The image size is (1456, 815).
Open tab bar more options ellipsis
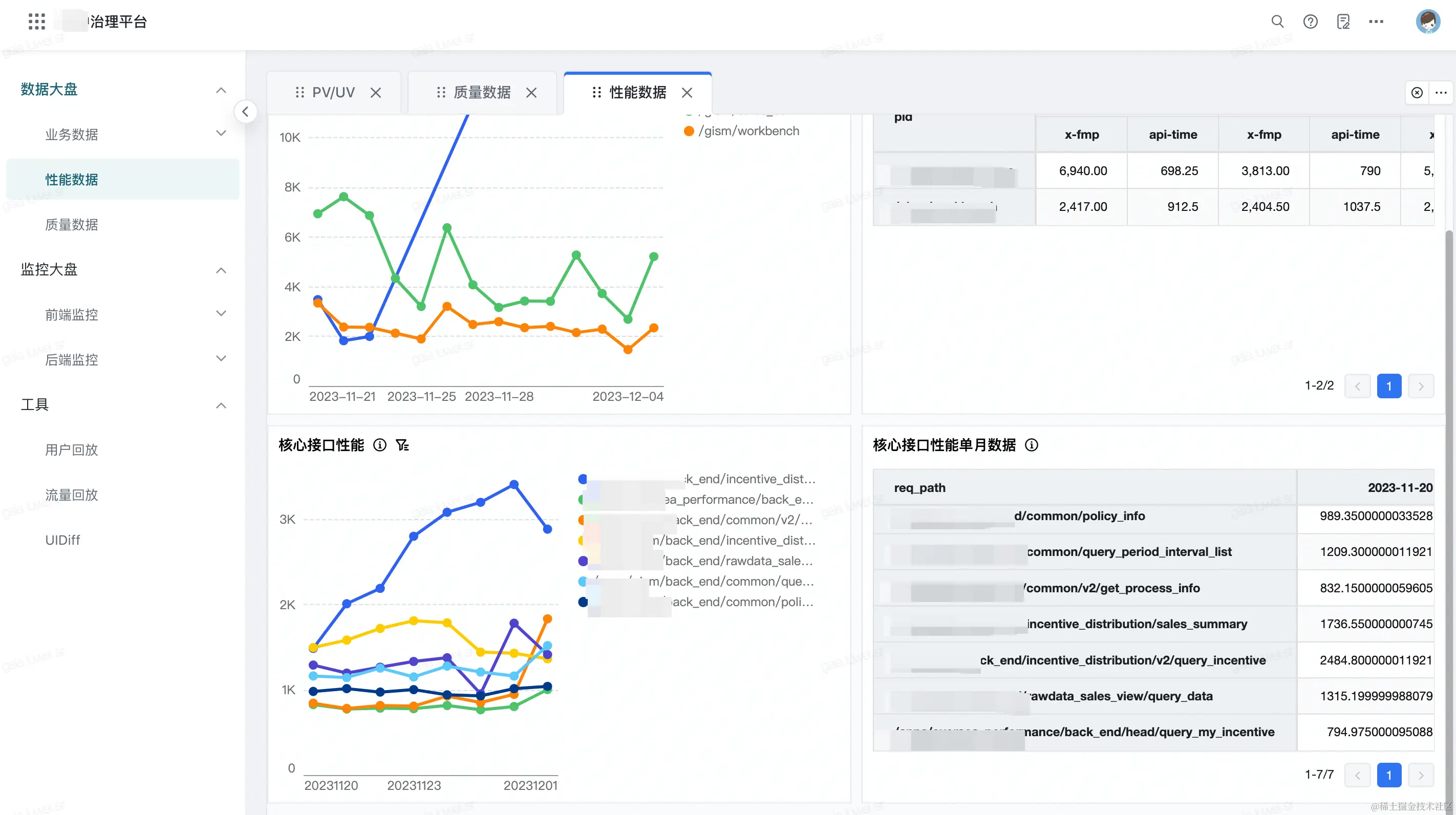tap(1441, 93)
